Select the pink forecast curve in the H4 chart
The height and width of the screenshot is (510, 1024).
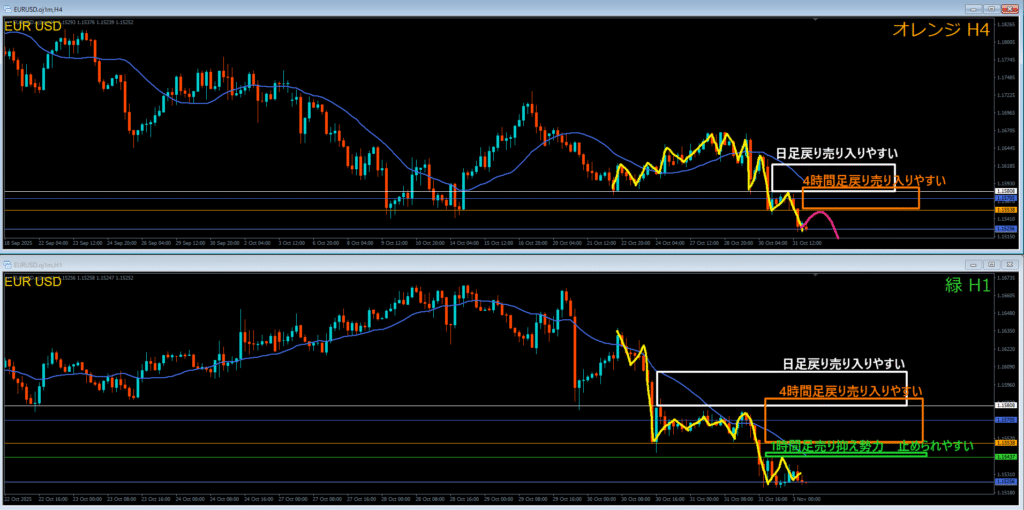(x=820, y=214)
